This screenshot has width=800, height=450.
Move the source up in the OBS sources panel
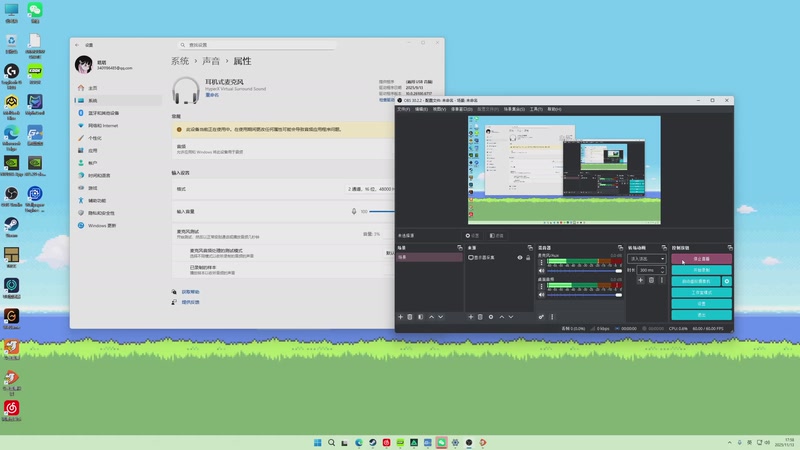click(502, 317)
